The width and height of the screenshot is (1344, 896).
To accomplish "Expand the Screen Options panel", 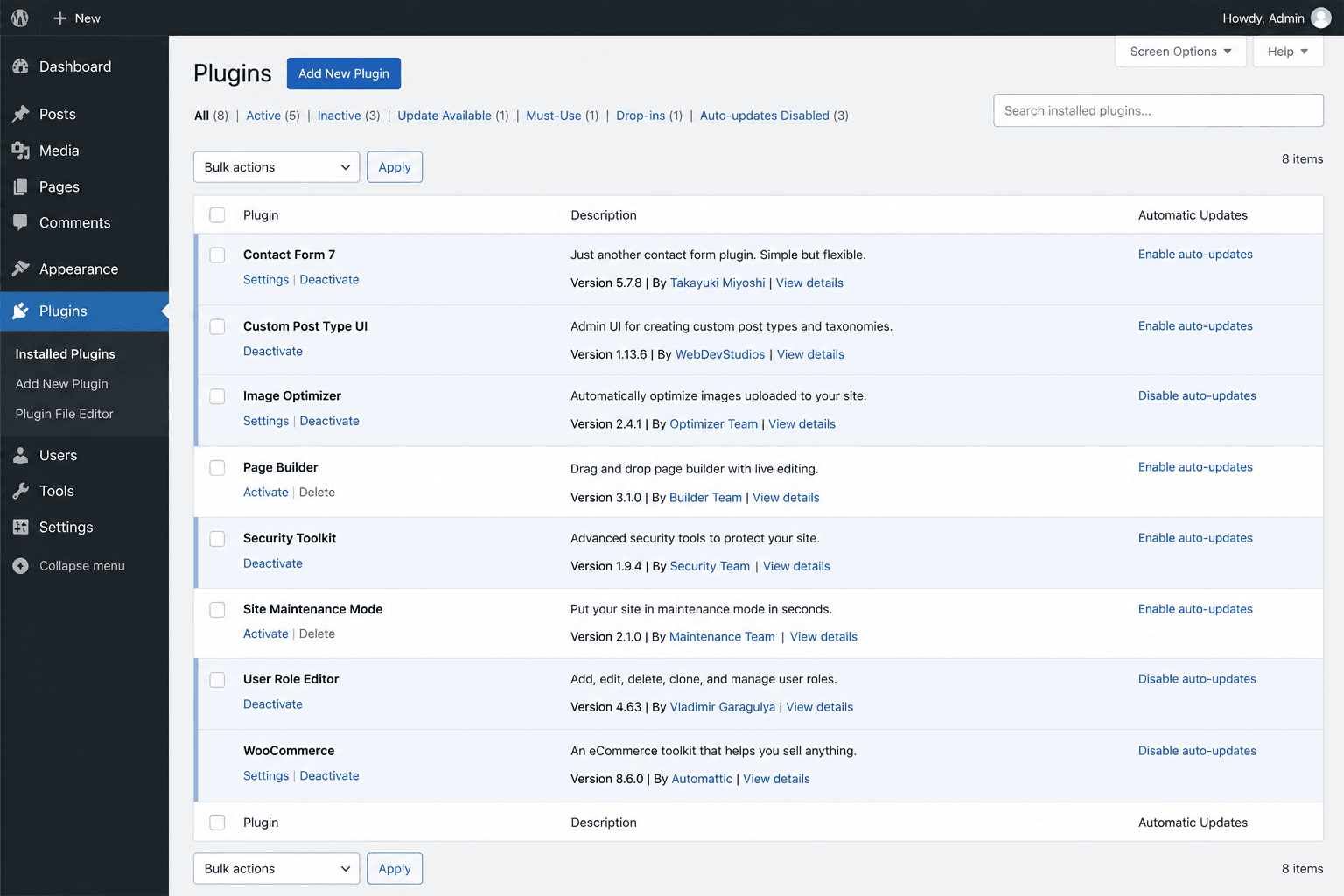I will 1180,52.
